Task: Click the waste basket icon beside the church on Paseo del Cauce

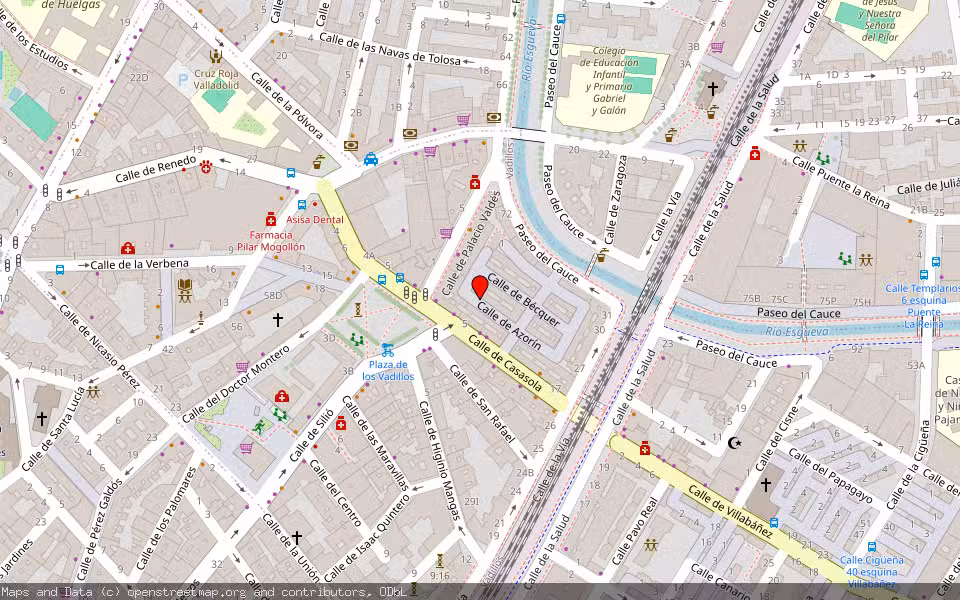Action: pyautogui.click(x=709, y=115)
